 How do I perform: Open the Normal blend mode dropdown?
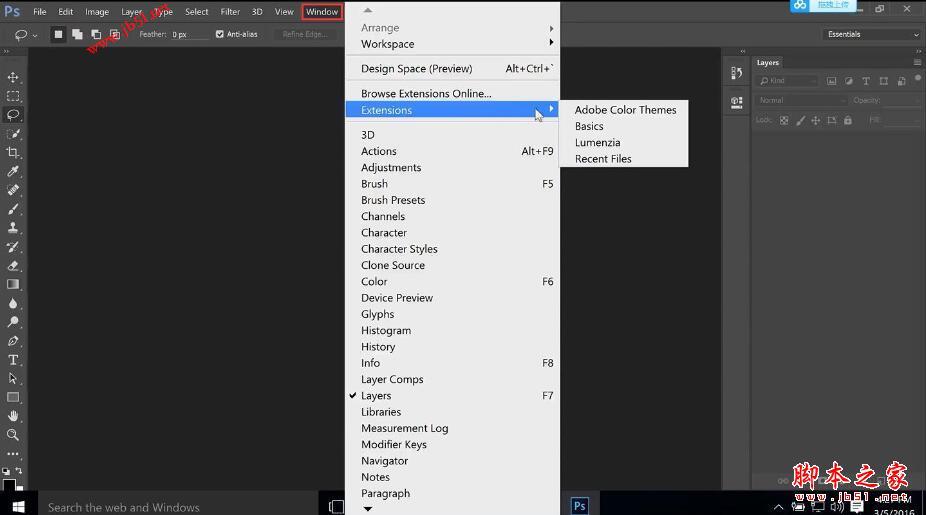point(801,100)
